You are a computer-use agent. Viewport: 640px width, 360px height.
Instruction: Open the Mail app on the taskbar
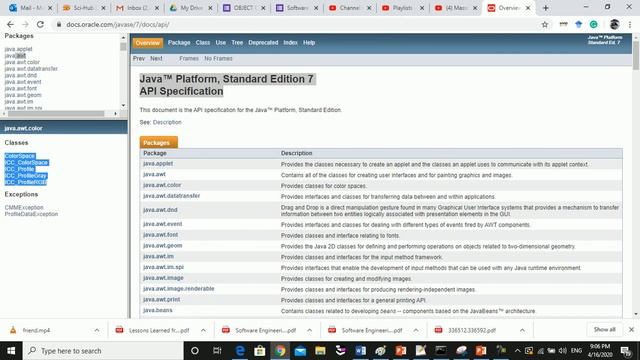pyautogui.click(x=300, y=351)
